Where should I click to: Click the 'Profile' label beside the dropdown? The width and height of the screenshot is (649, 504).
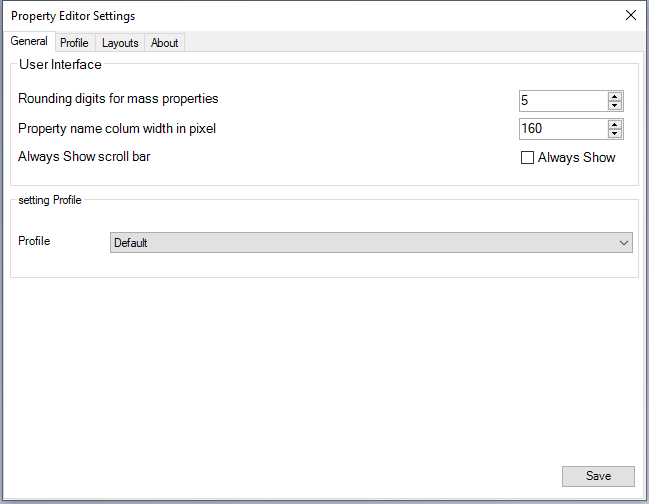(34, 241)
